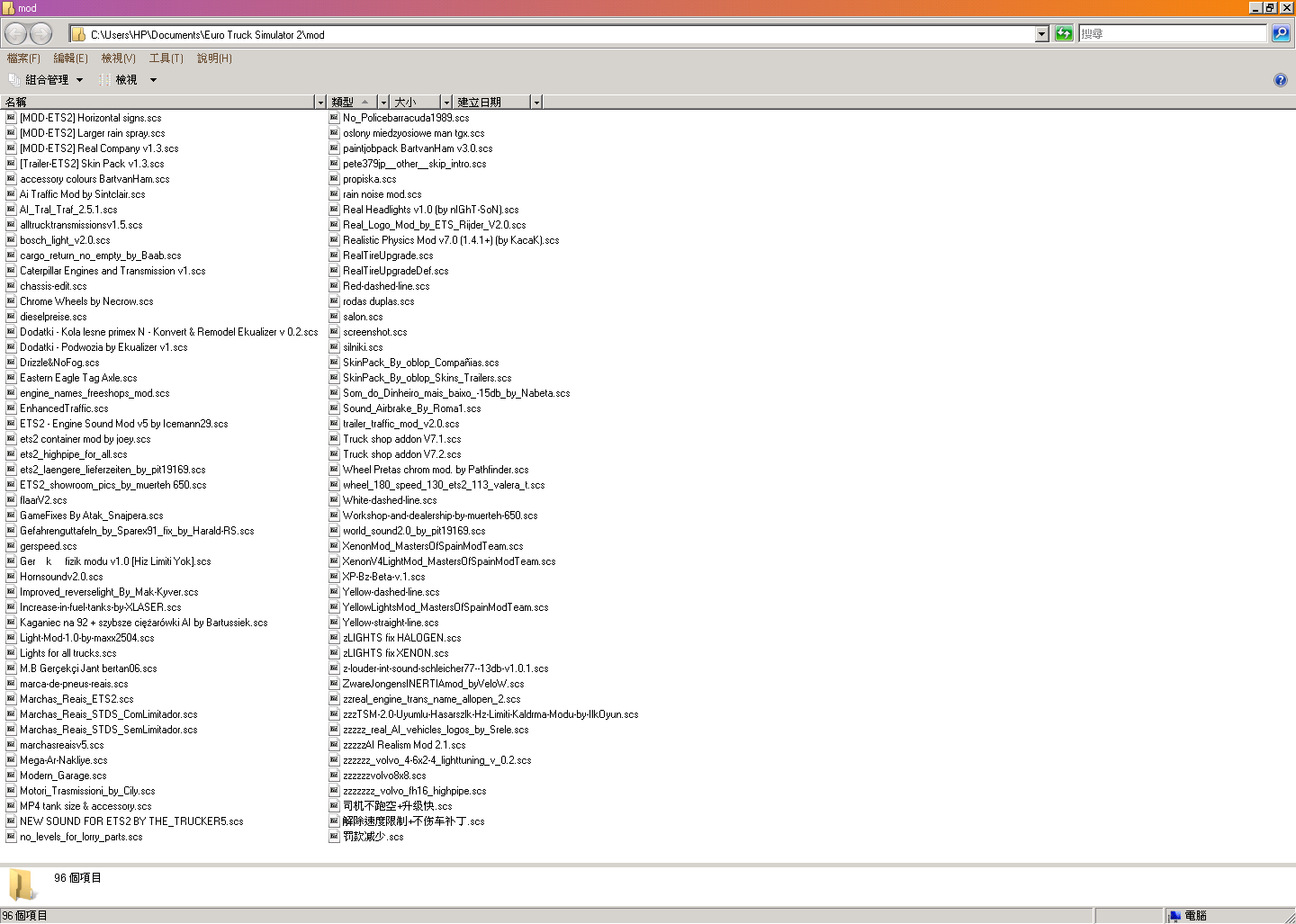Click the green Refresh button beside address bar

1064,34
